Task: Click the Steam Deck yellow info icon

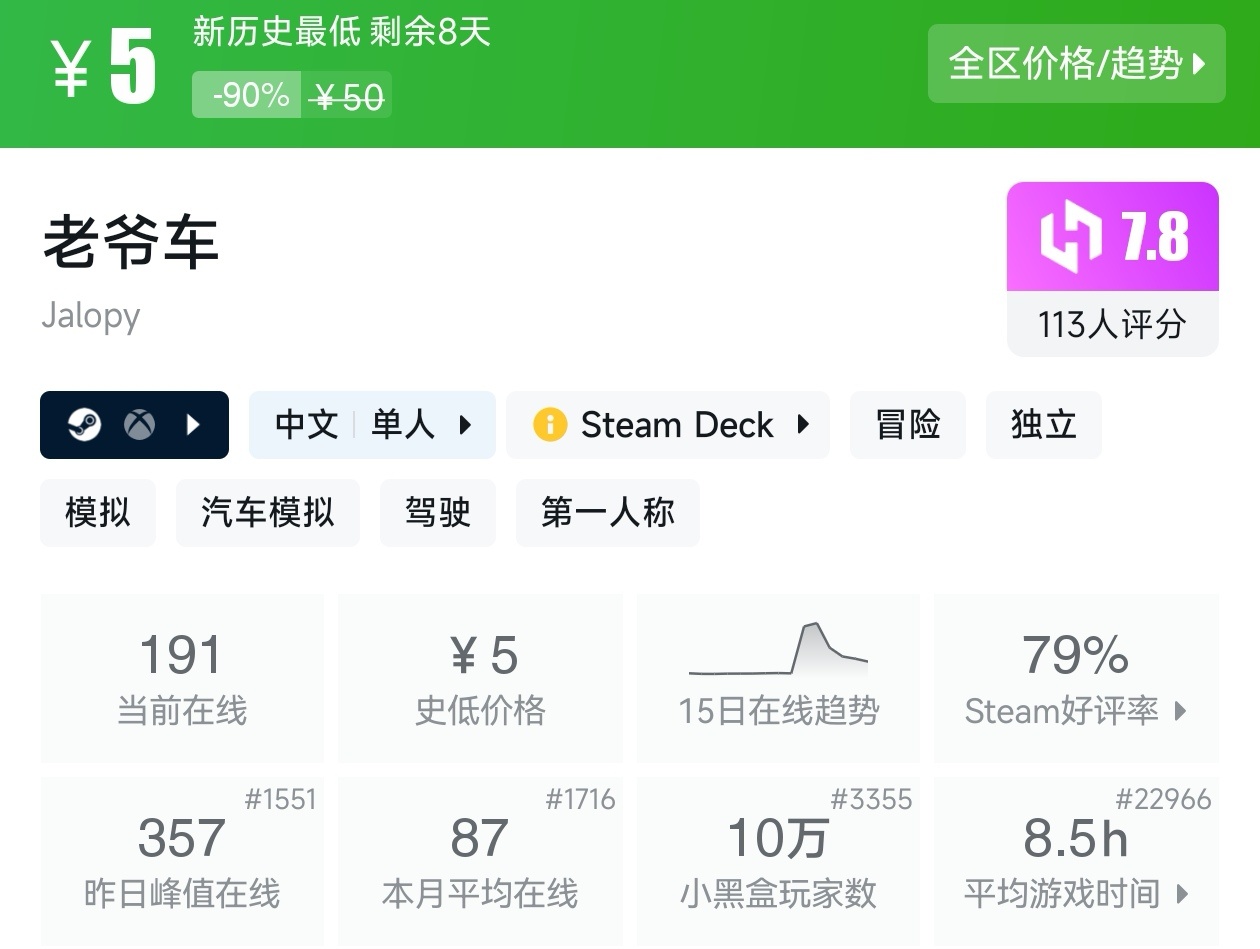Action: point(550,425)
